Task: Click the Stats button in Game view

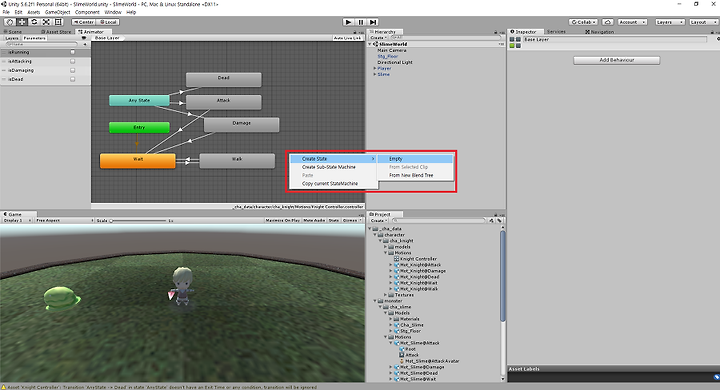Action: tap(334, 220)
